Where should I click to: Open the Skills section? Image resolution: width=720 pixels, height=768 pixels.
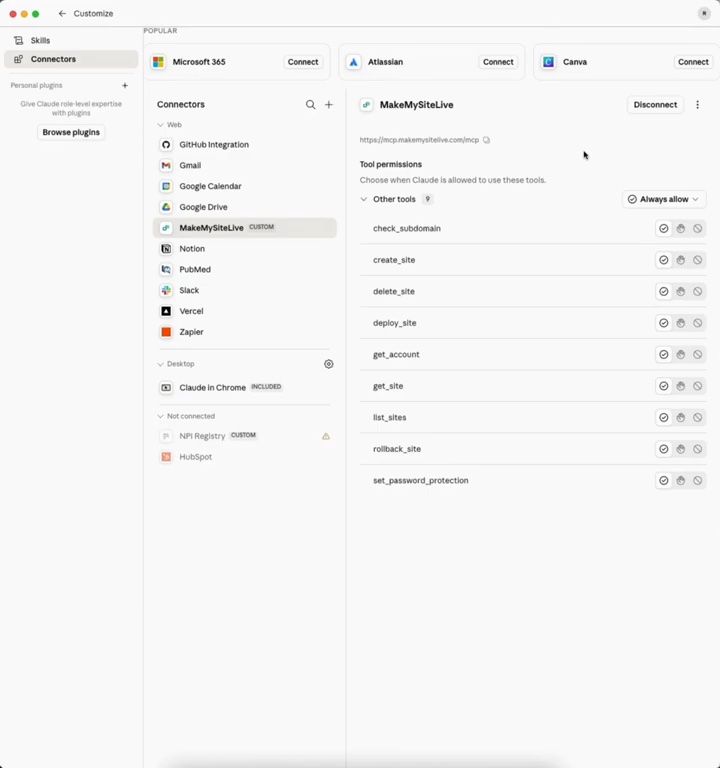[71, 40]
